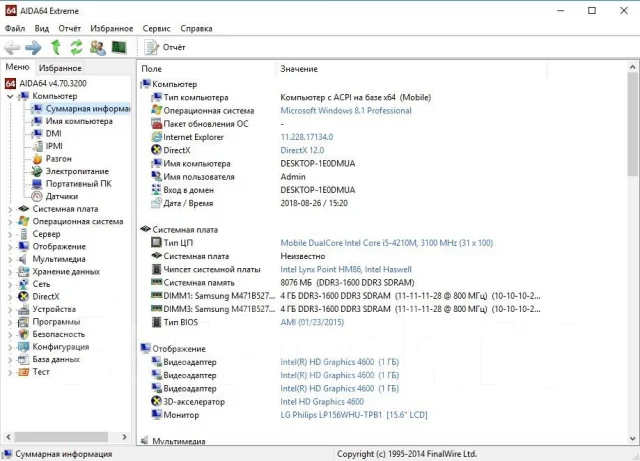Click the Back arrow toolbar icon

pos(12,48)
